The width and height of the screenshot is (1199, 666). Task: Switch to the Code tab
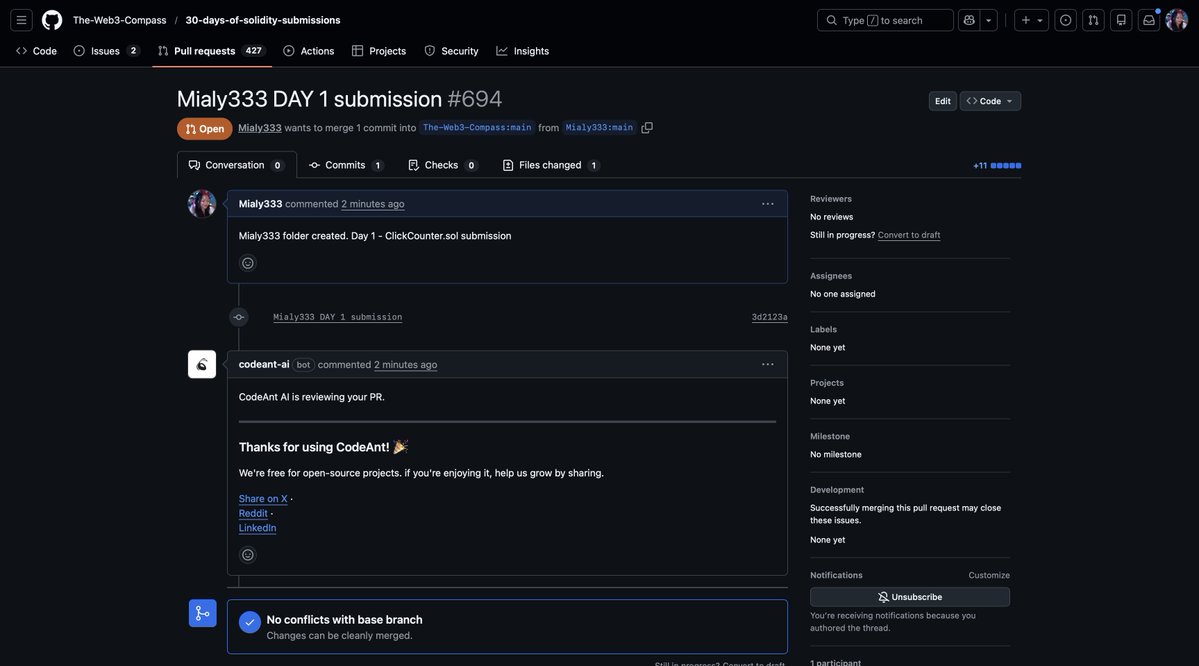pos(36,51)
